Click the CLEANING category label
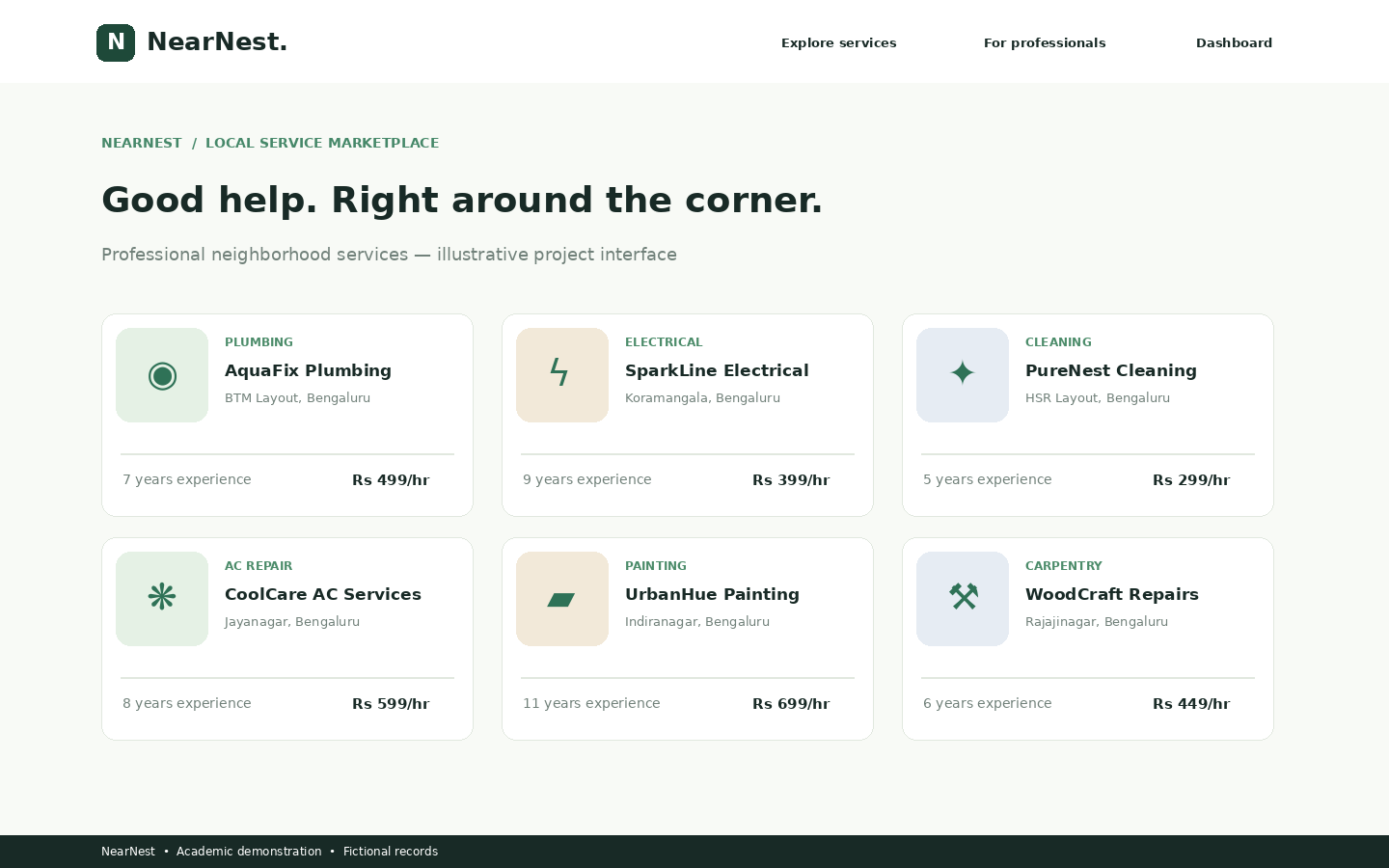The width and height of the screenshot is (1389, 868). tap(1058, 342)
